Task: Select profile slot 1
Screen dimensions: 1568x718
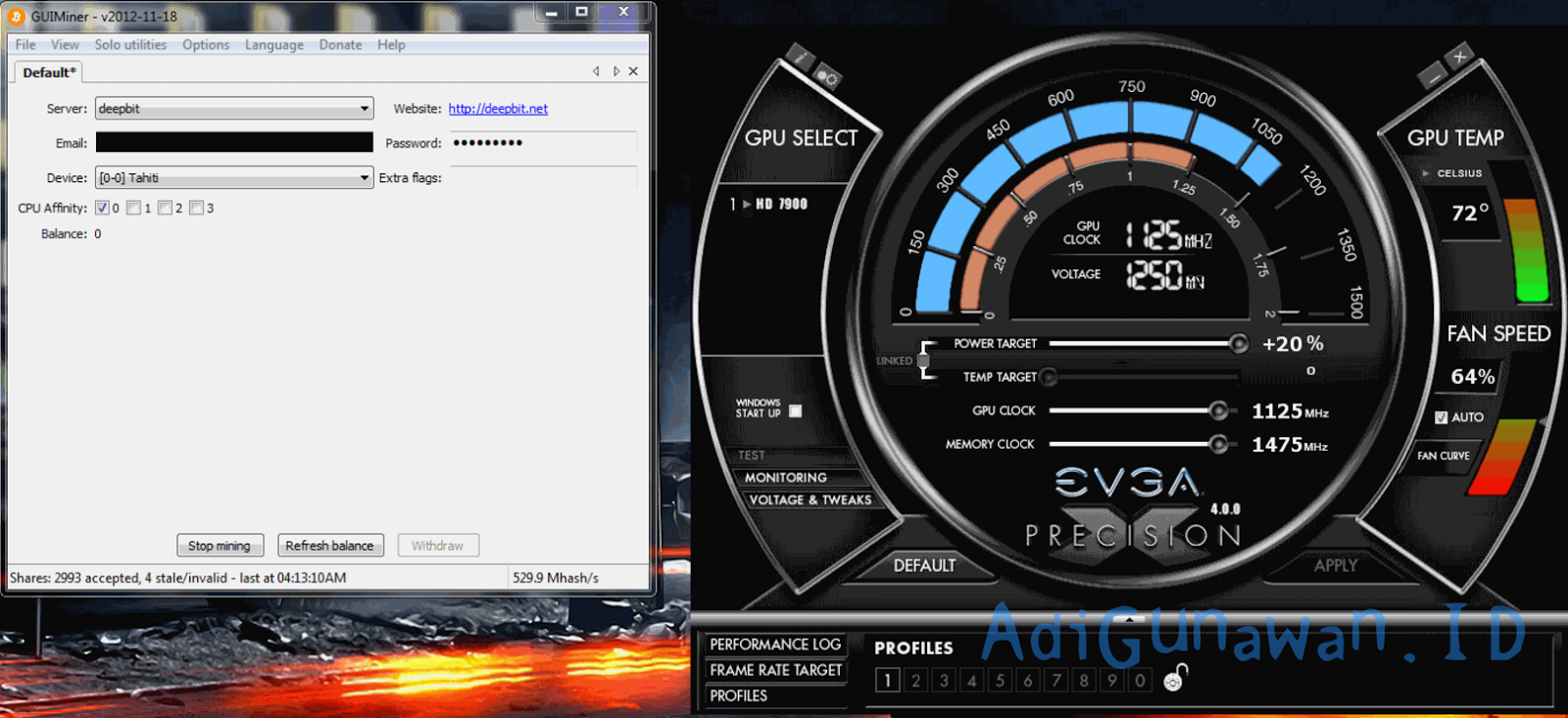Action: 888,680
